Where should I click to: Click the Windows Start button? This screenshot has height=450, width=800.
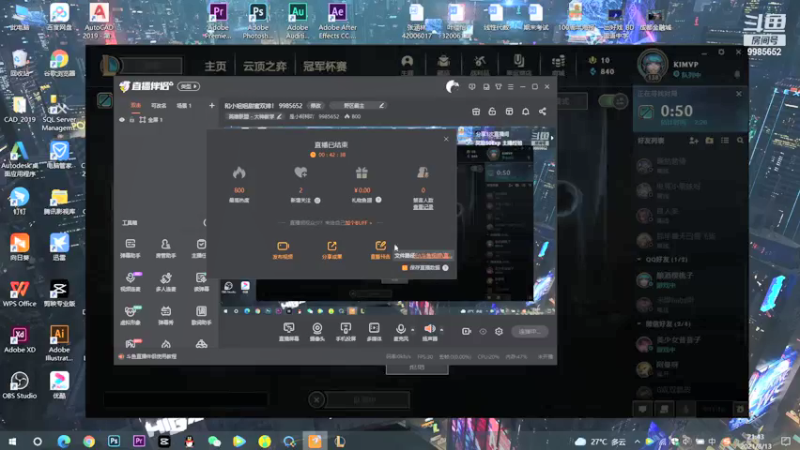tap(12, 441)
